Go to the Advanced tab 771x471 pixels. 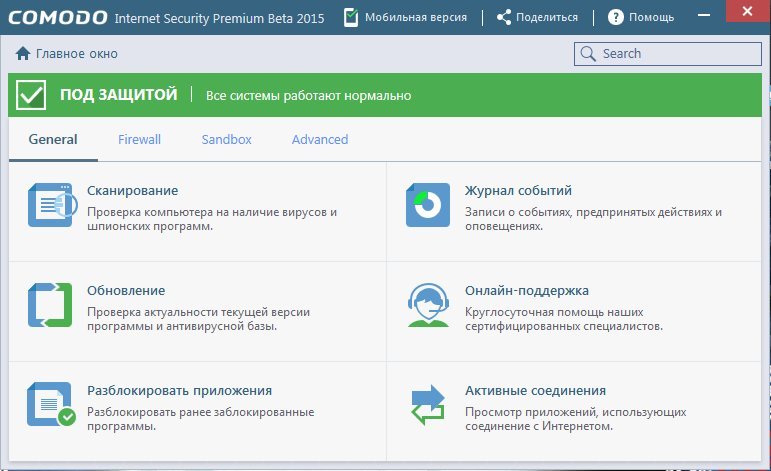click(320, 140)
